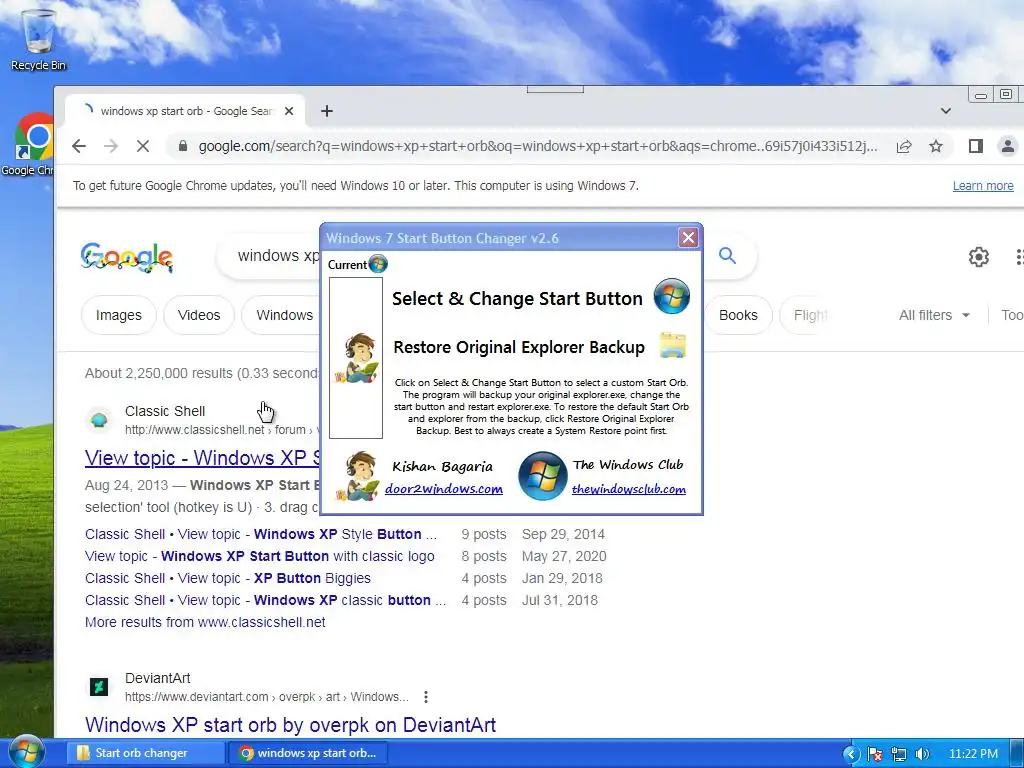Go back in Chrome history
The image size is (1024, 768).
[79, 146]
